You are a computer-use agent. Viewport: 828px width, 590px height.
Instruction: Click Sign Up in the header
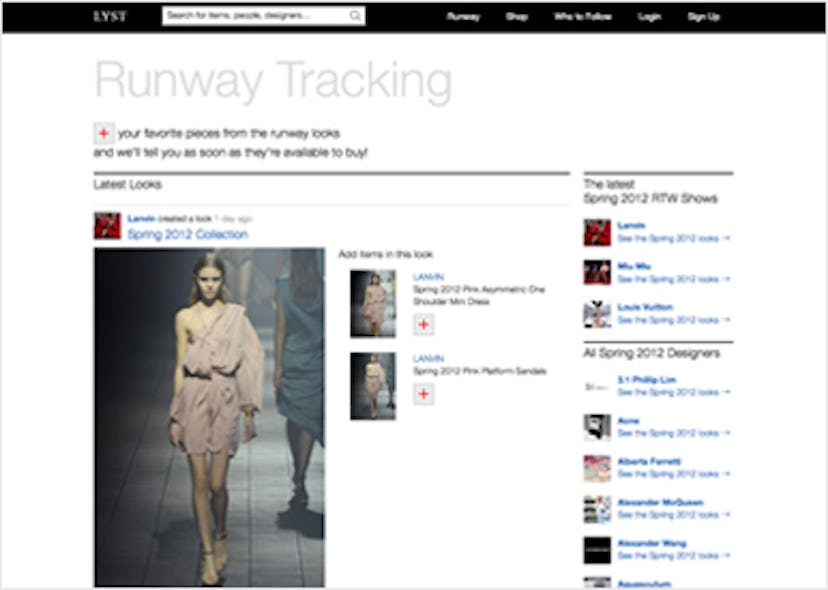tap(703, 17)
